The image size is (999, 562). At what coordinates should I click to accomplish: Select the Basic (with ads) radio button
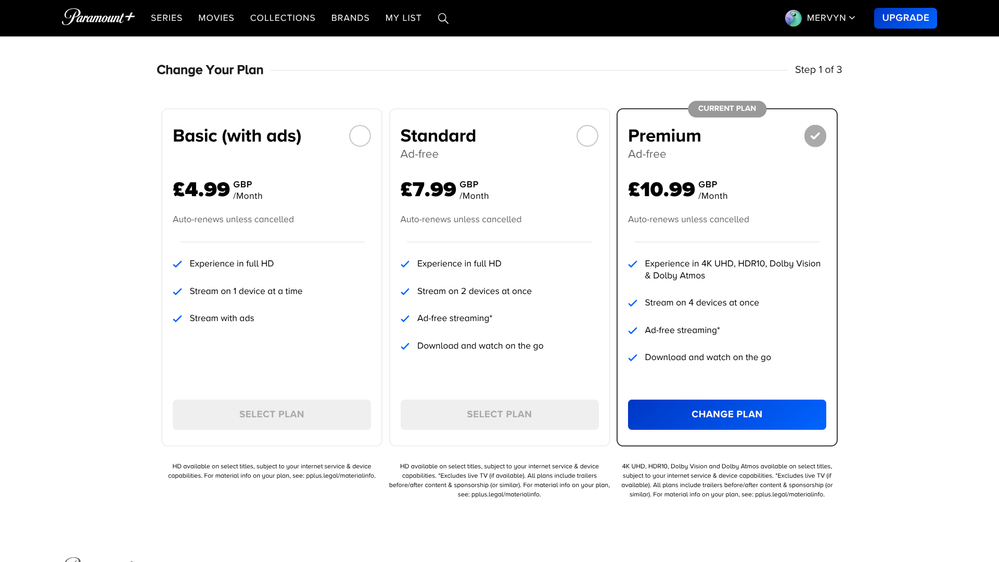coord(360,136)
